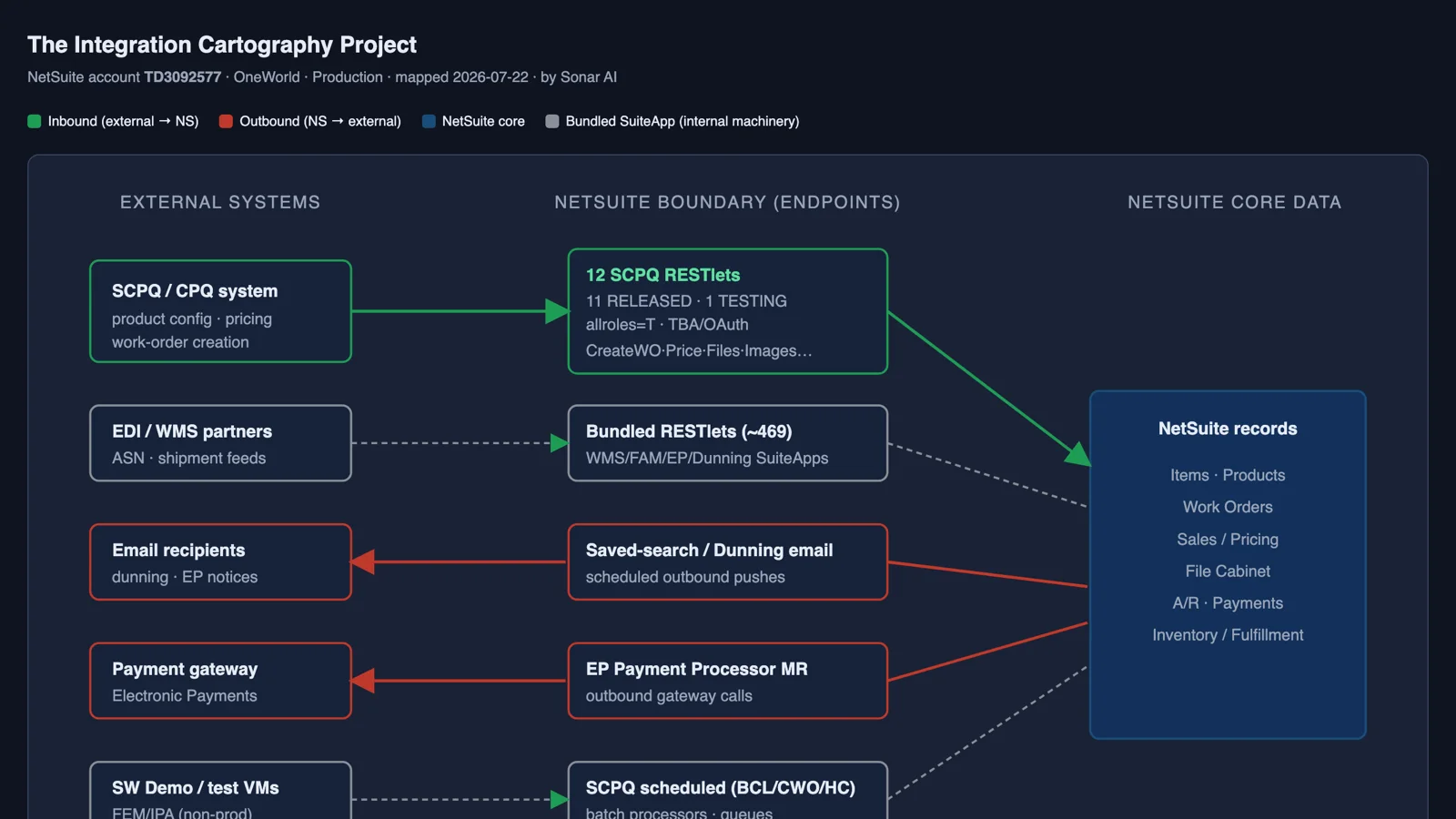Open the Bundled RESTlets (~469) box

[x=728, y=443]
